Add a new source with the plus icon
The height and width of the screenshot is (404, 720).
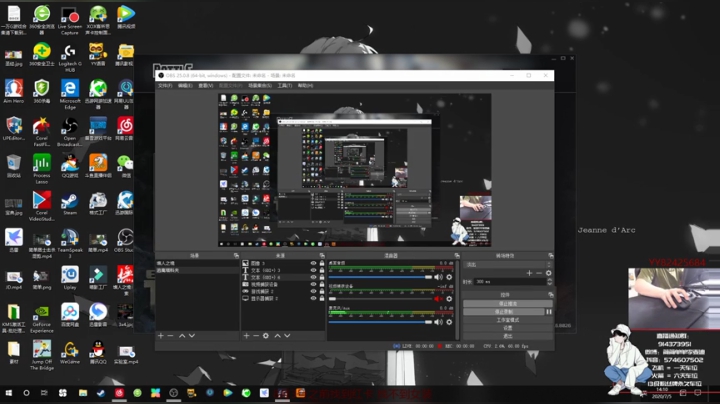(246, 336)
